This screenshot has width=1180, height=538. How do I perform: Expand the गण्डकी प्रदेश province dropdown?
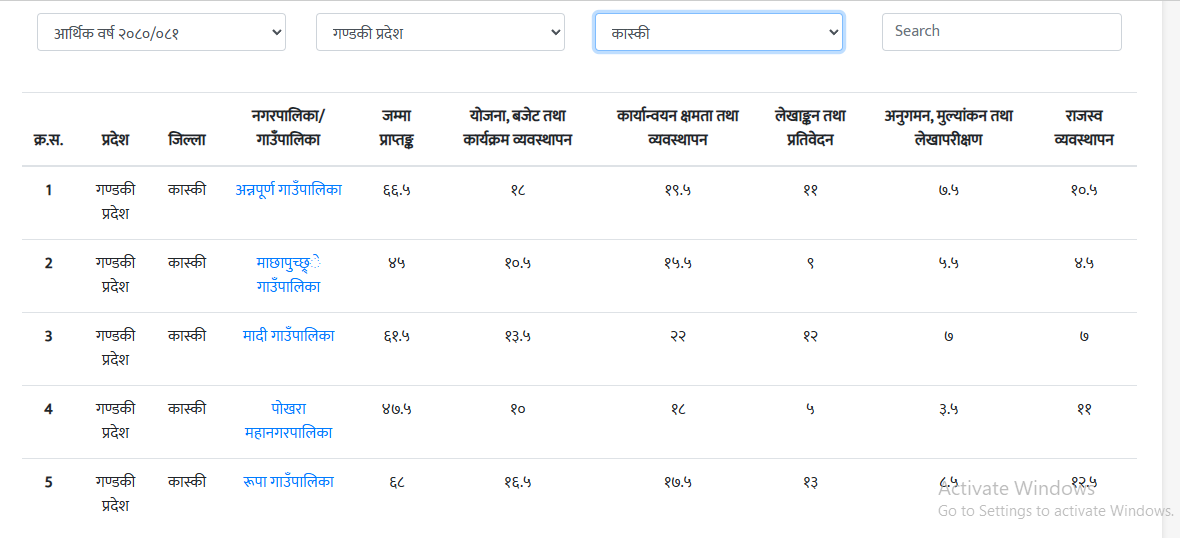(440, 32)
